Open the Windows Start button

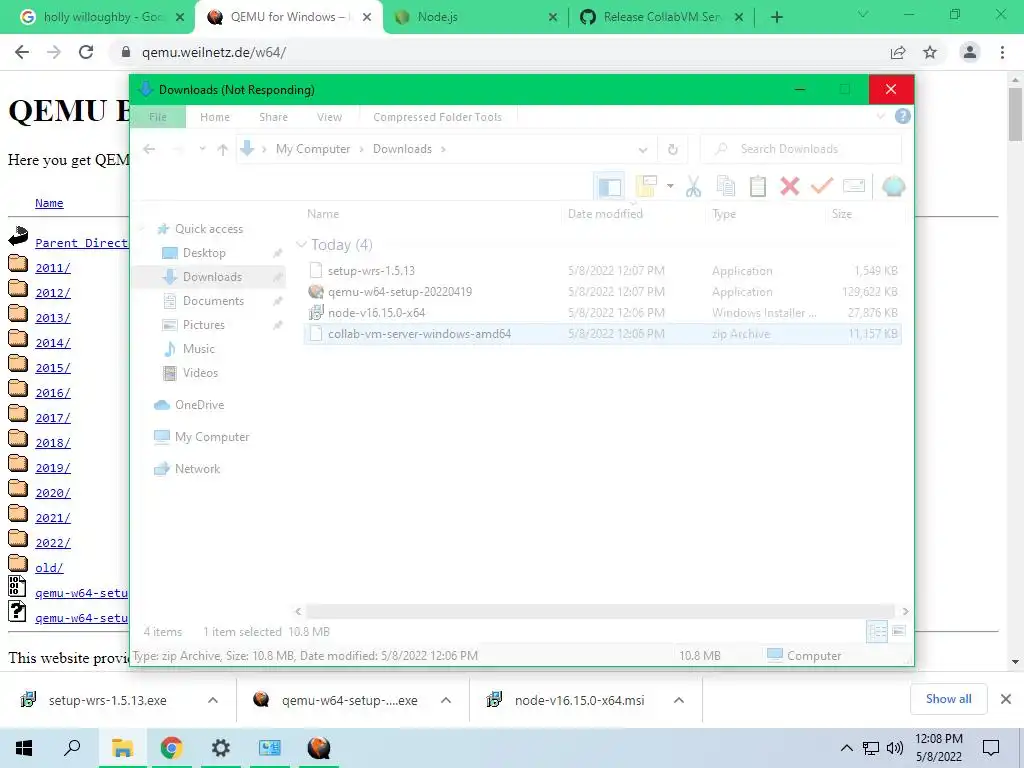pyautogui.click(x=24, y=748)
